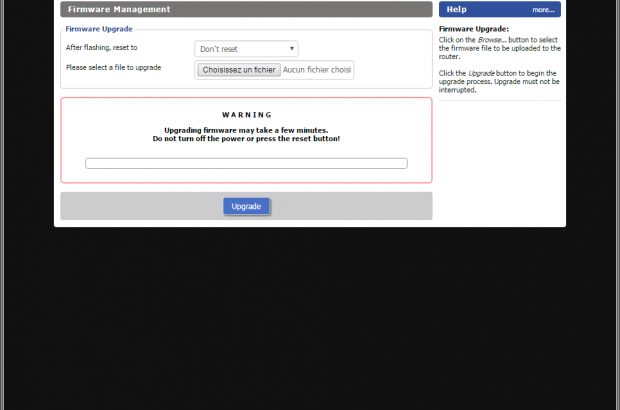Click the "After flashing, reset to" label
Image resolution: width=620 pixels, height=410 pixels.
coord(102,48)
